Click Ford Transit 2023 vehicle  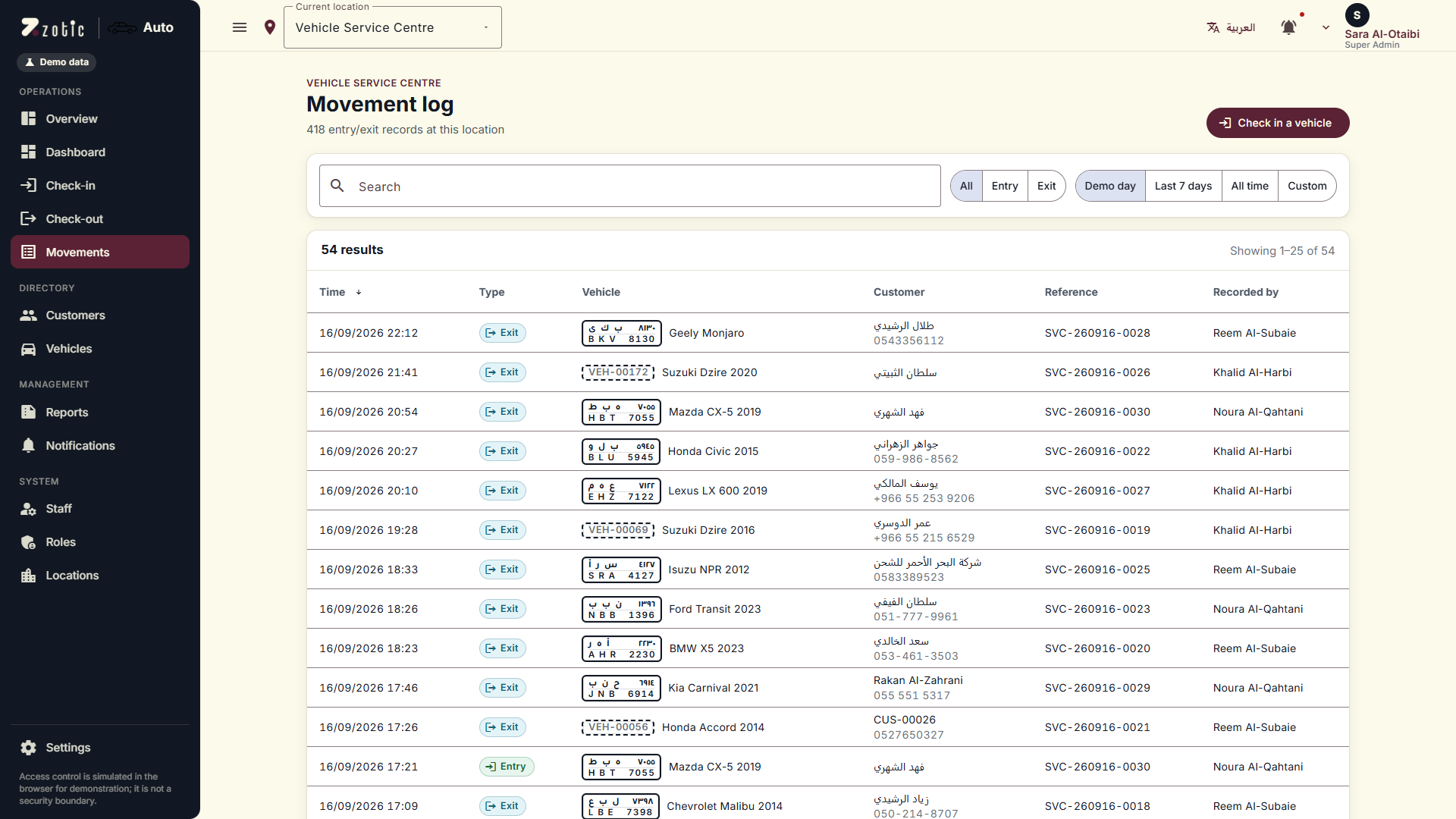point(714,609)
